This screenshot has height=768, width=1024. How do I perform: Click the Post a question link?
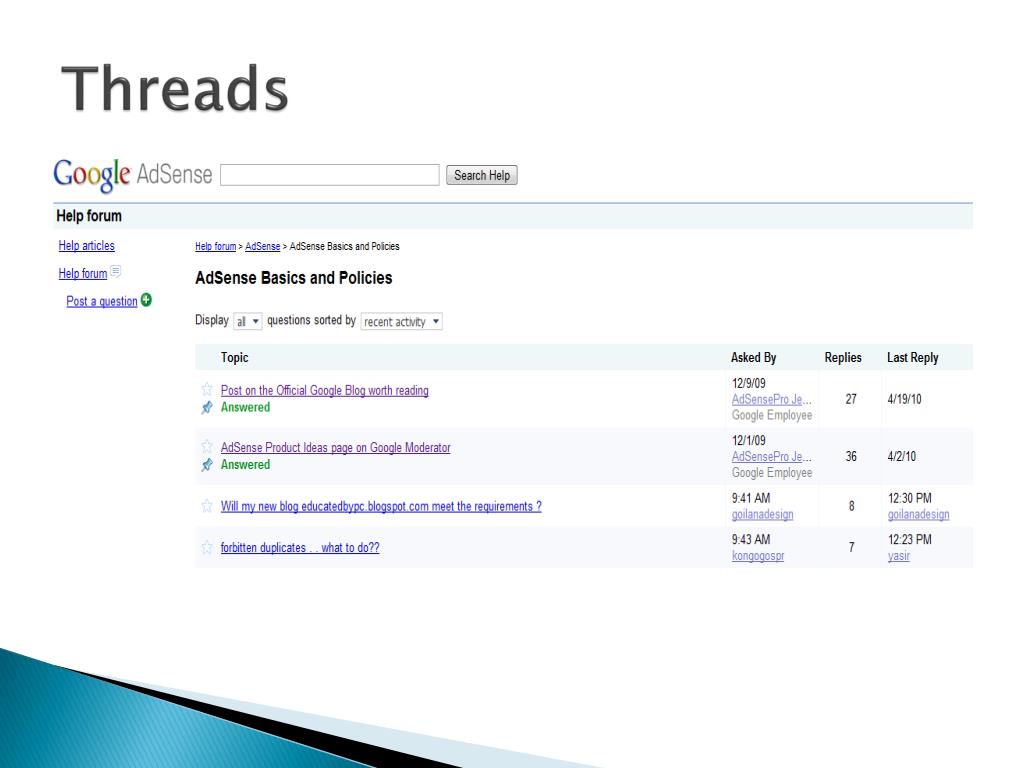tap(101, 301)
